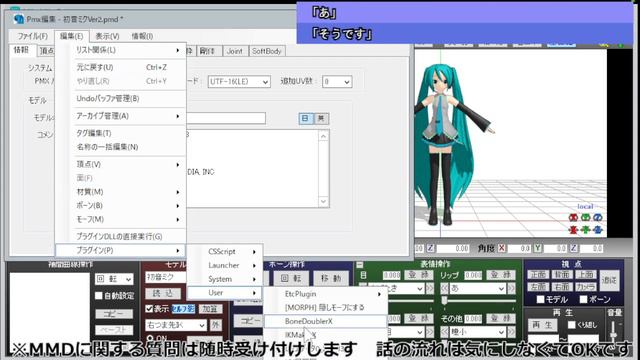Click the Pmx editor app icon in title bar
Image resolution: width=640 pixels, height=360 pixels.
[x=18, y=19]
